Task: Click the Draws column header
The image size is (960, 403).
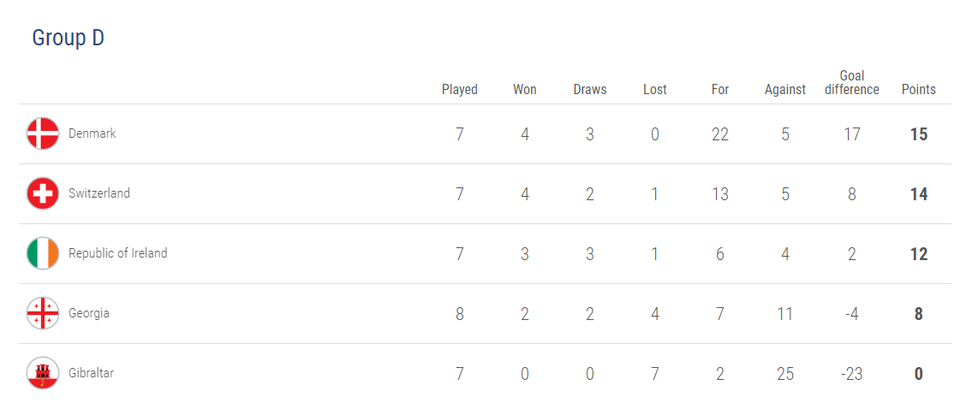Action: [590, 89]
